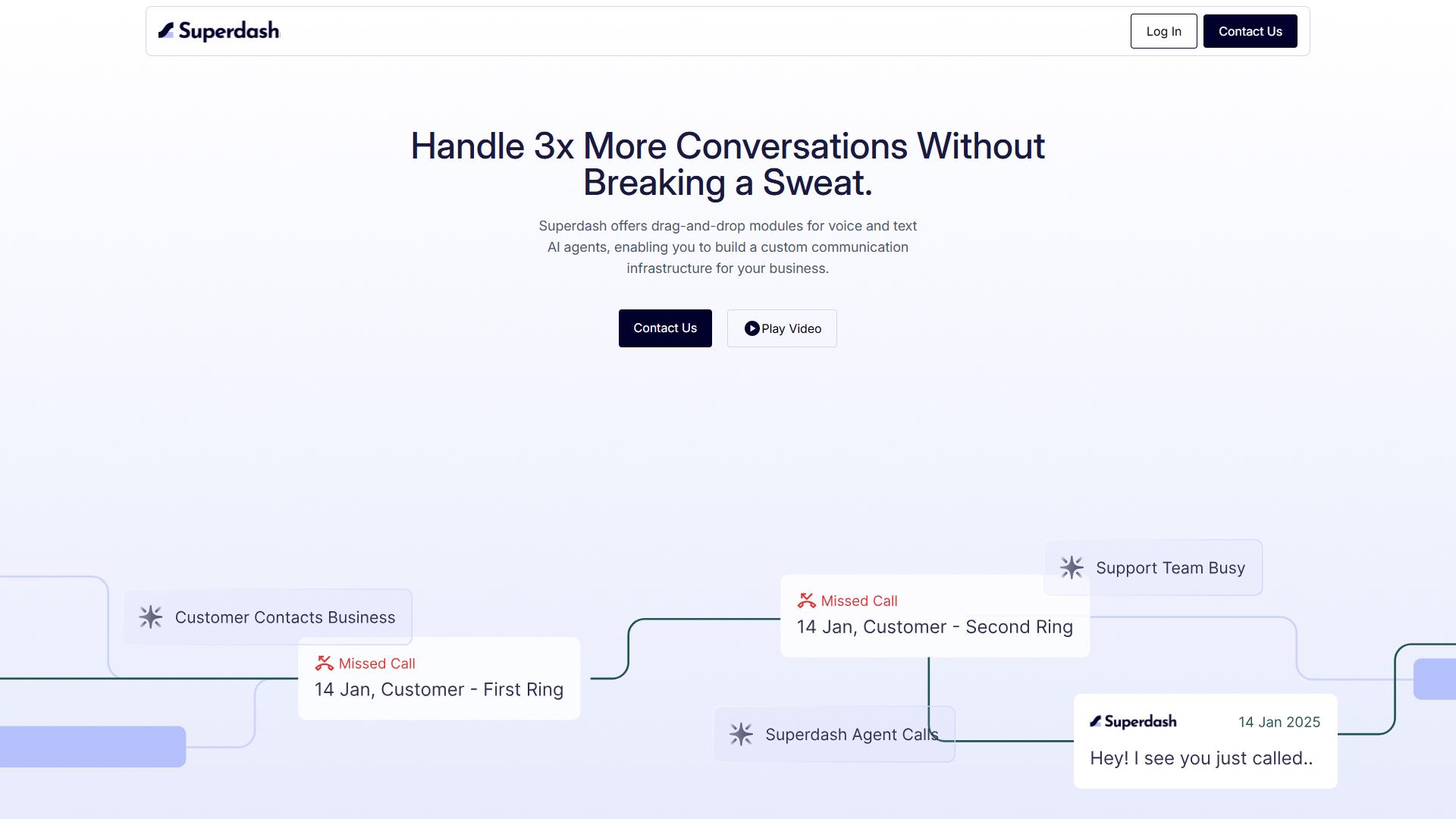Click the Superdash logo in header
Screen dimensions: 1456x819
(218, 31)
